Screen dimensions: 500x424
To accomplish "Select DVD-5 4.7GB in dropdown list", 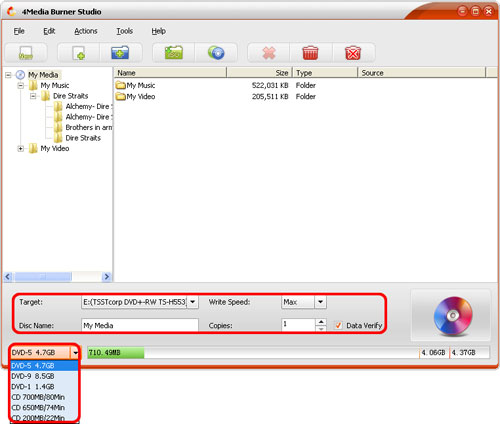I will (44, 366).
